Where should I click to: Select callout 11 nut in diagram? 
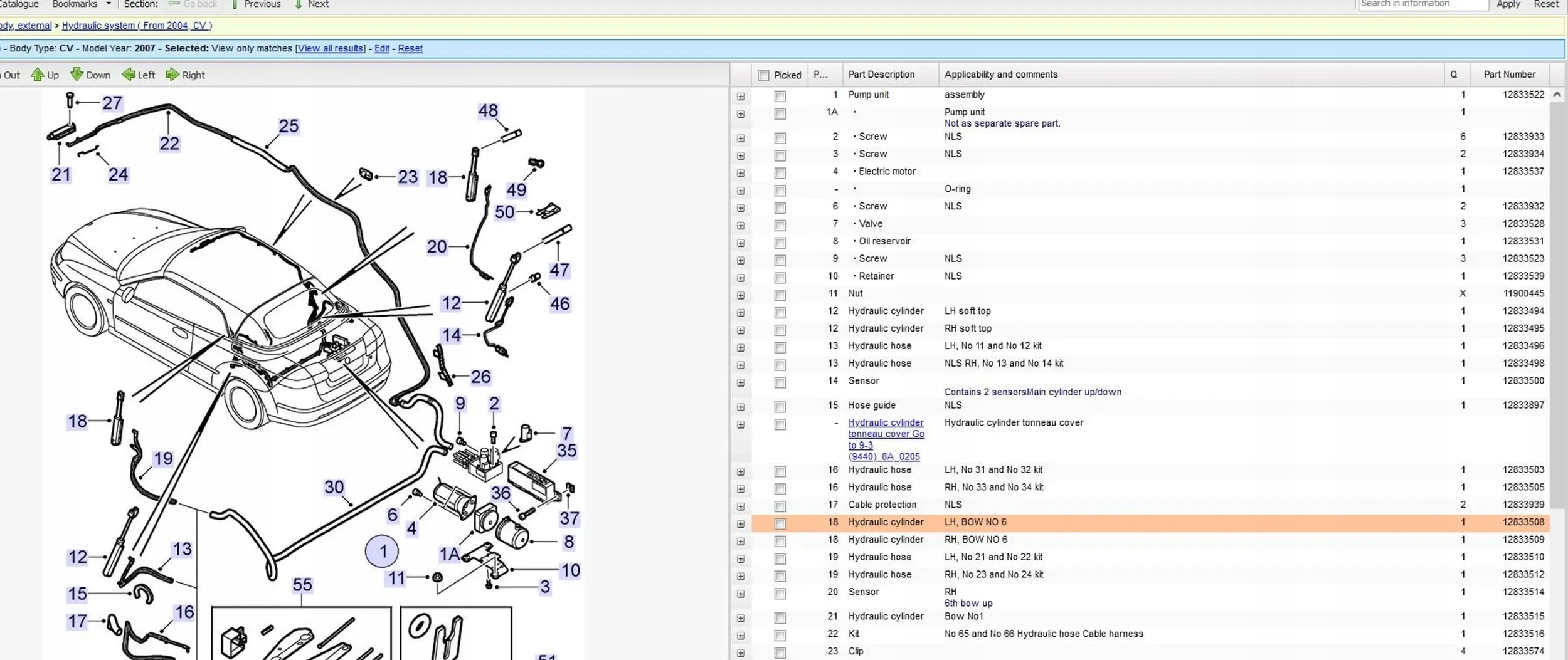pos(396,578)
